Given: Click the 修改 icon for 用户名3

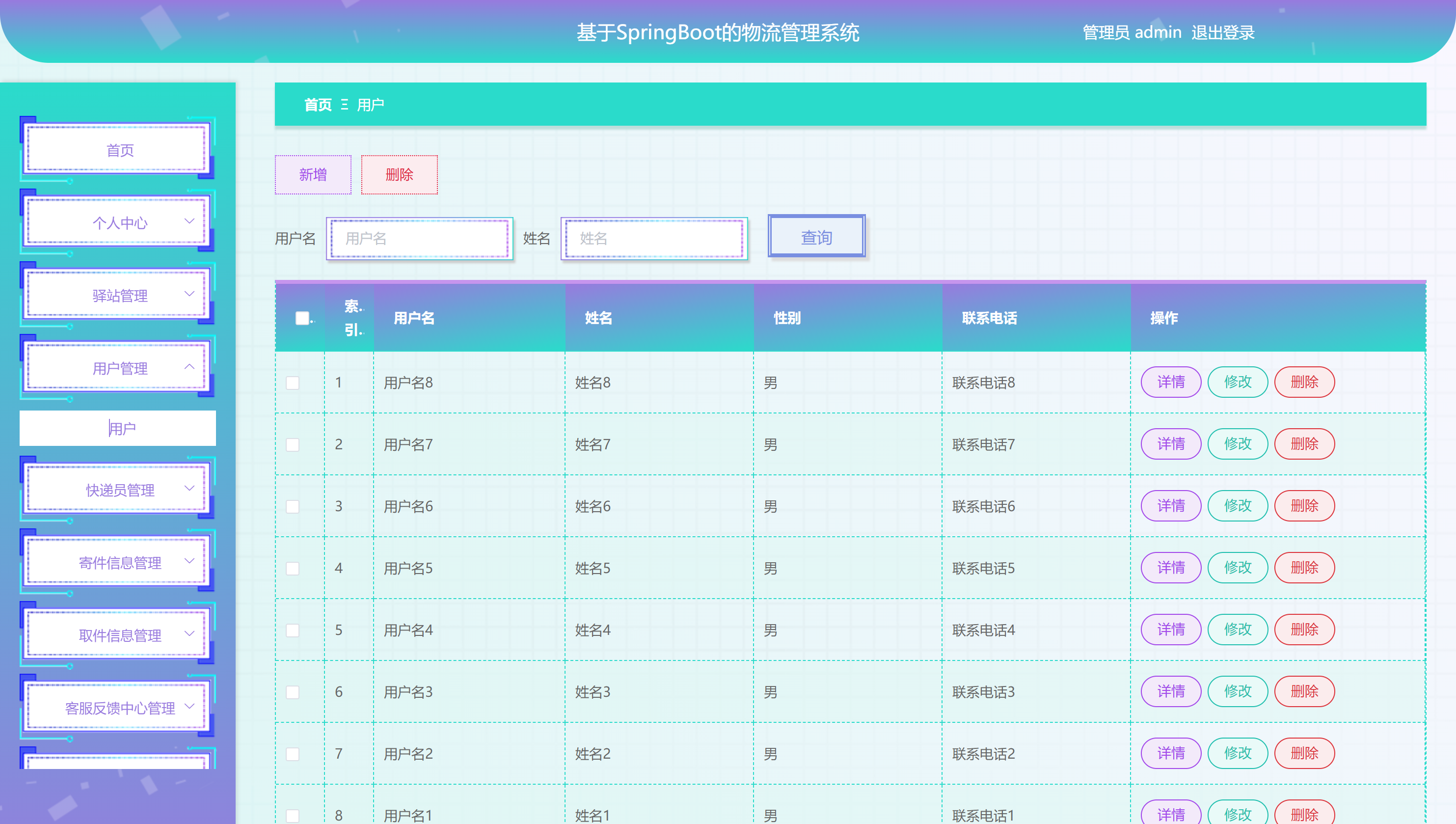Looking at the screenshot, I should coord(1237,691).
